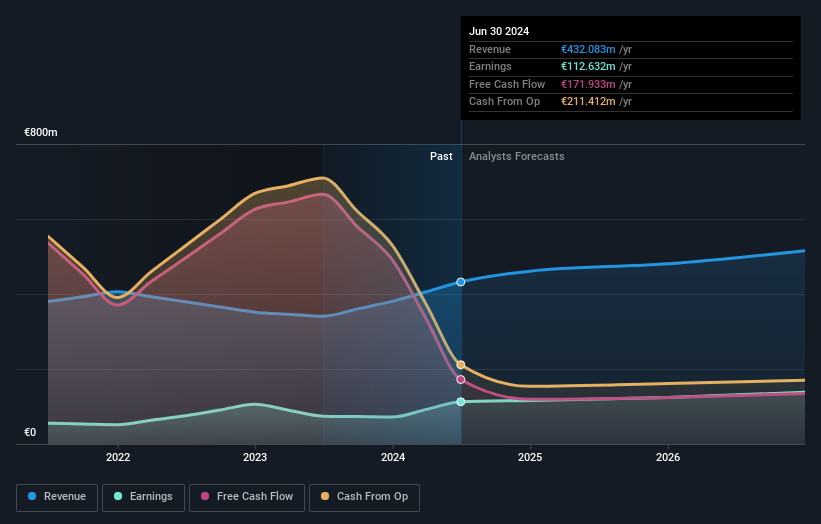821x524 pixels.
Task: Click the Past section label
Action: [x=441, y=157]
